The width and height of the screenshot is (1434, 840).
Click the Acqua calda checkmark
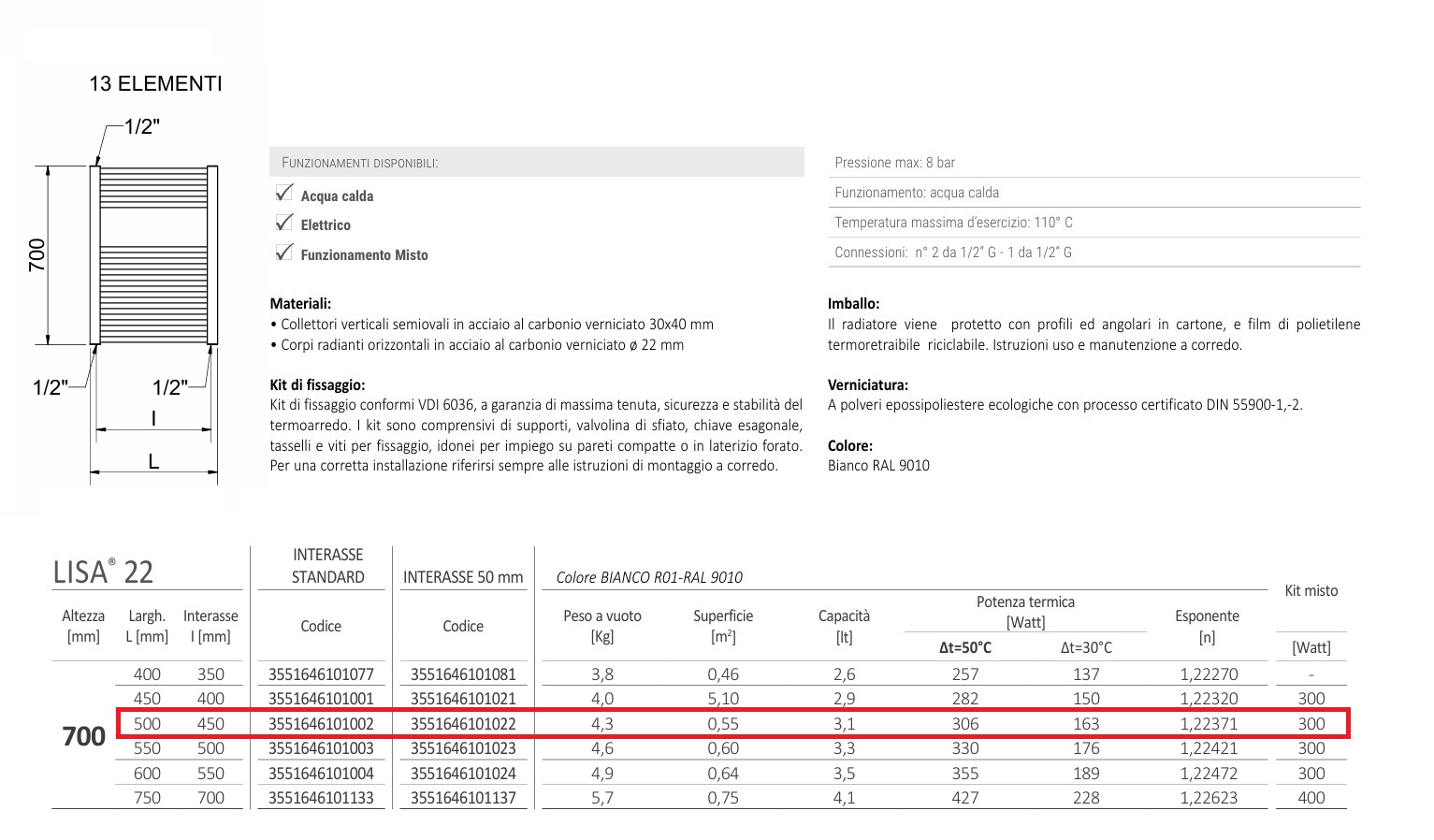[x=284, y=194]
